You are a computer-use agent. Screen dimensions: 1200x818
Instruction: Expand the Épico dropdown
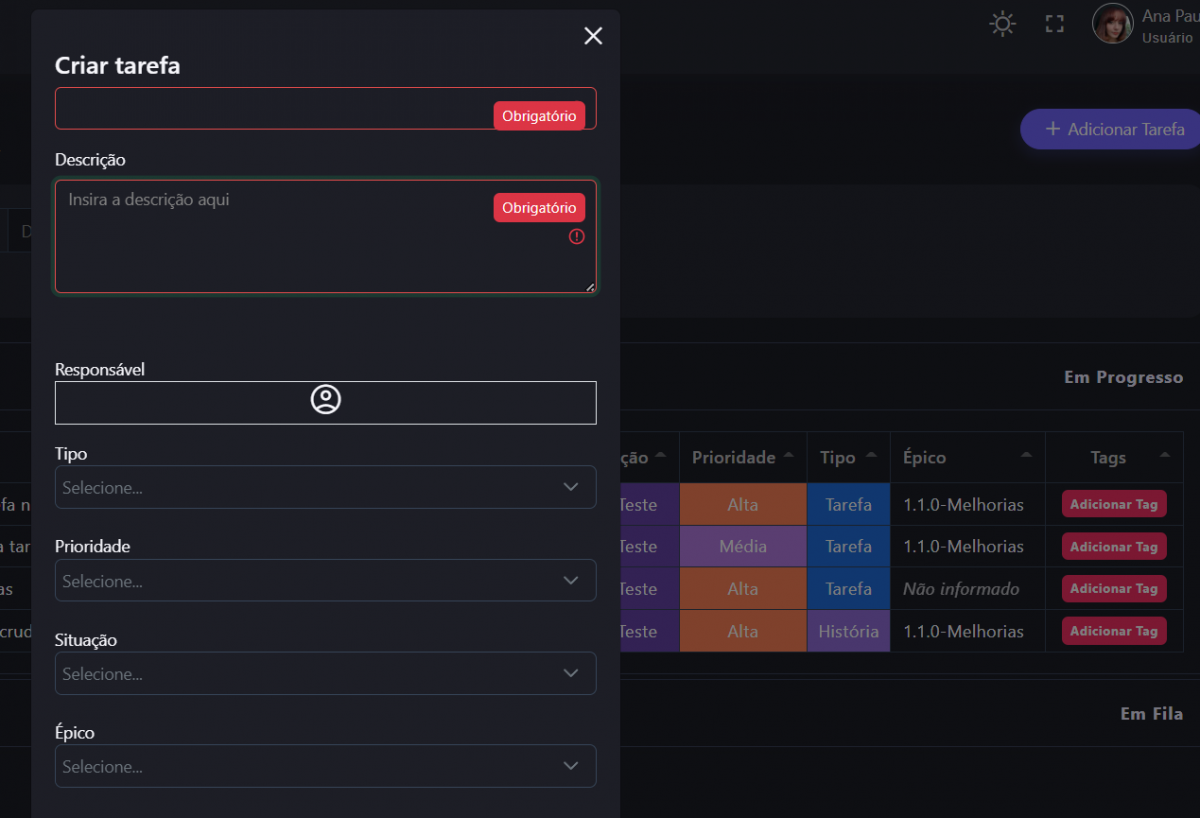tap(325, 766)
